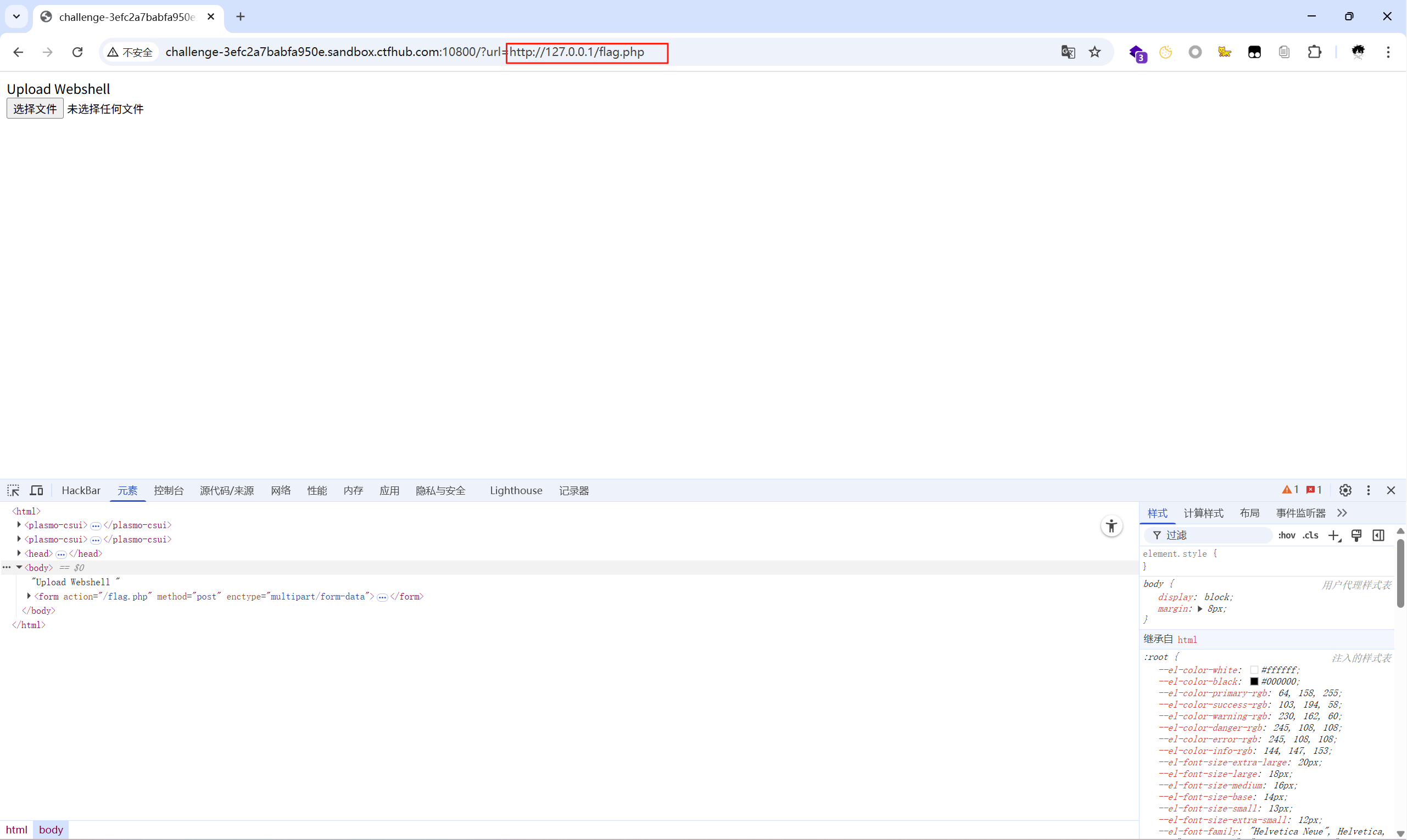Toggle the :hov element state panel
1407x840 pixels.
pyautogui.click(x=1286, y=535)
